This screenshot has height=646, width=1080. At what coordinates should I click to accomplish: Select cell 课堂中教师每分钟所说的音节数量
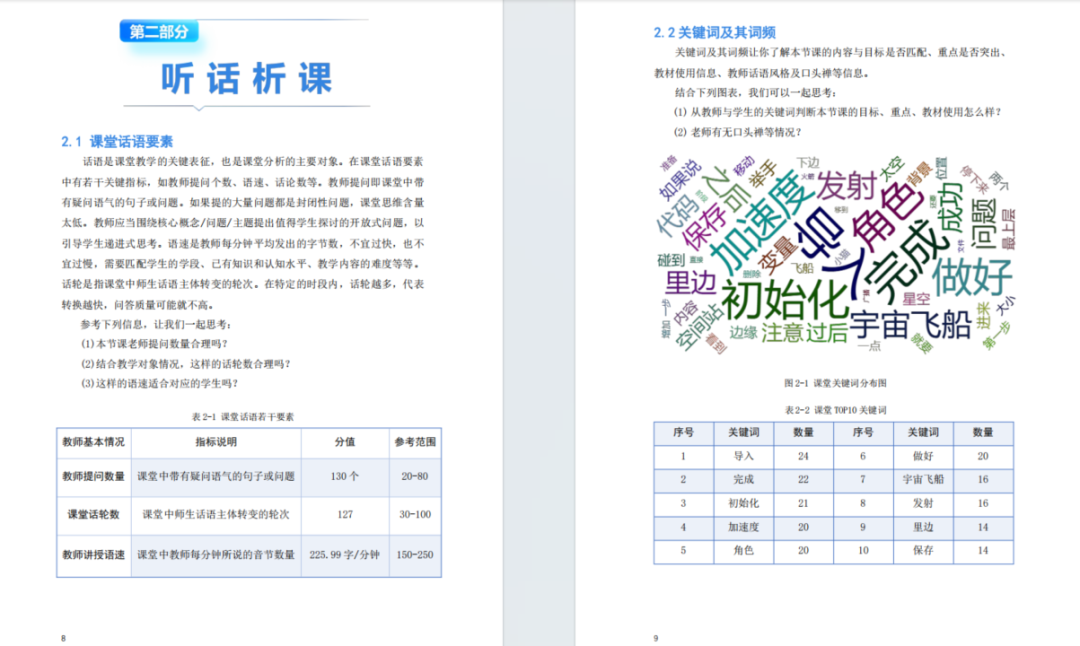(216, 554)
